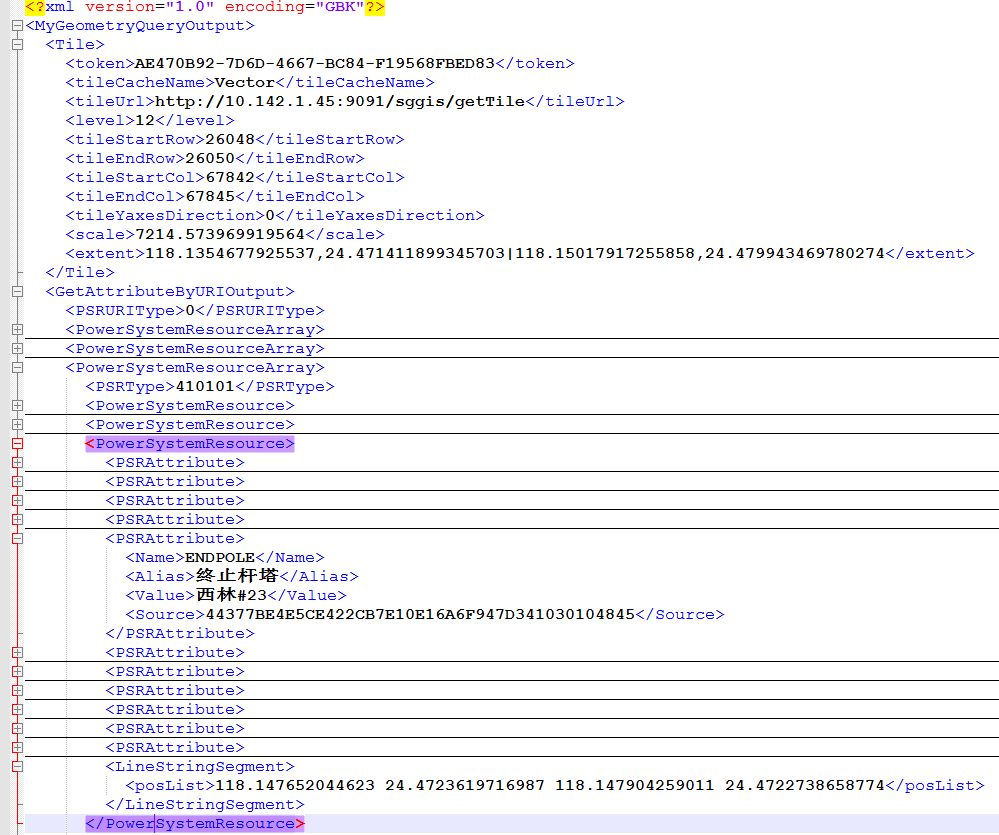Image resolution: width=999 pixels, height=835 pixels.
Task: Click the XML declaration encoding="GBK"
Action: pos(294,7)
